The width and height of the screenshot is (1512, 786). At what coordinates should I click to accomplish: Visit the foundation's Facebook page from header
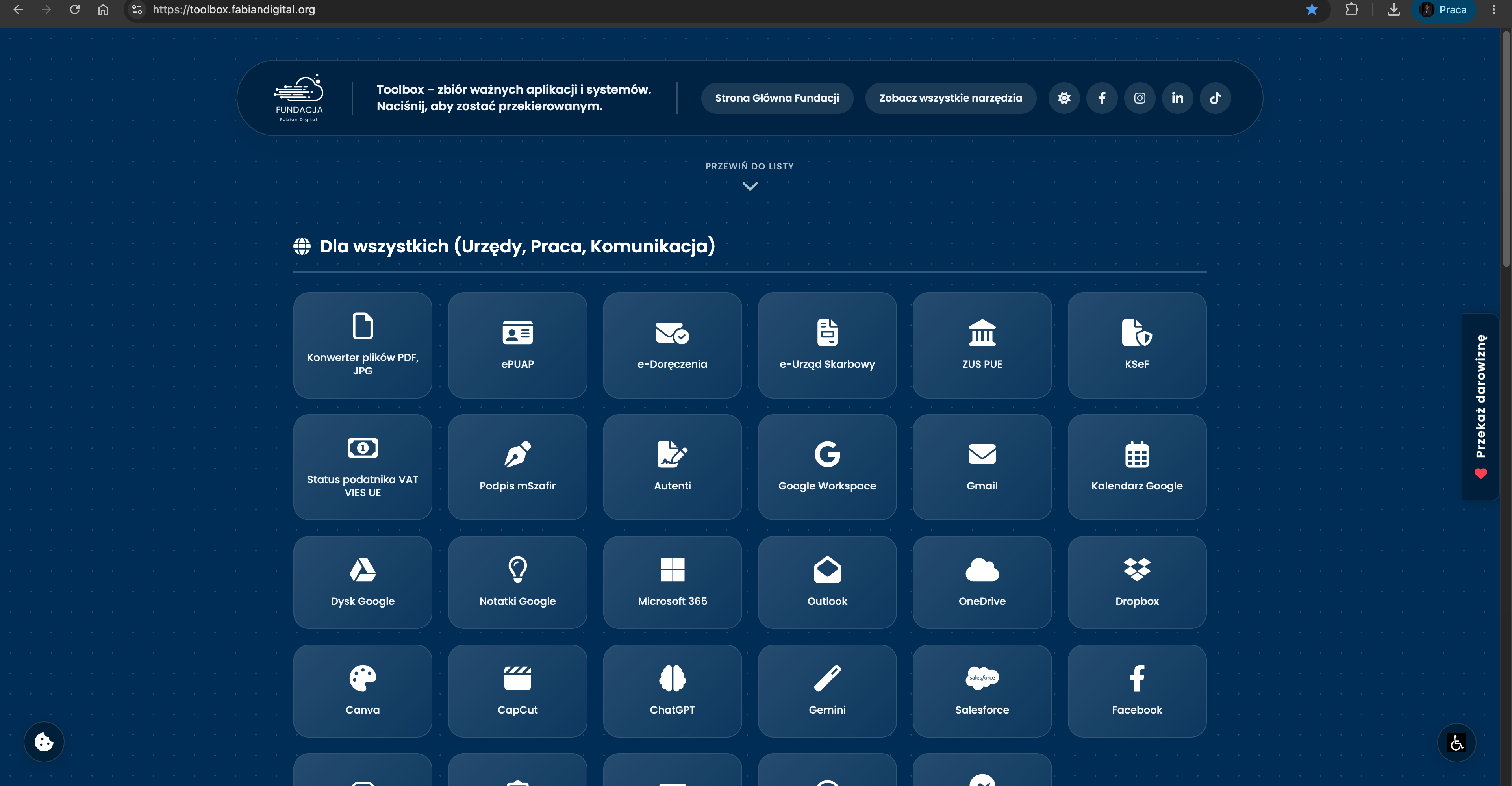(x=1102, y=98)
